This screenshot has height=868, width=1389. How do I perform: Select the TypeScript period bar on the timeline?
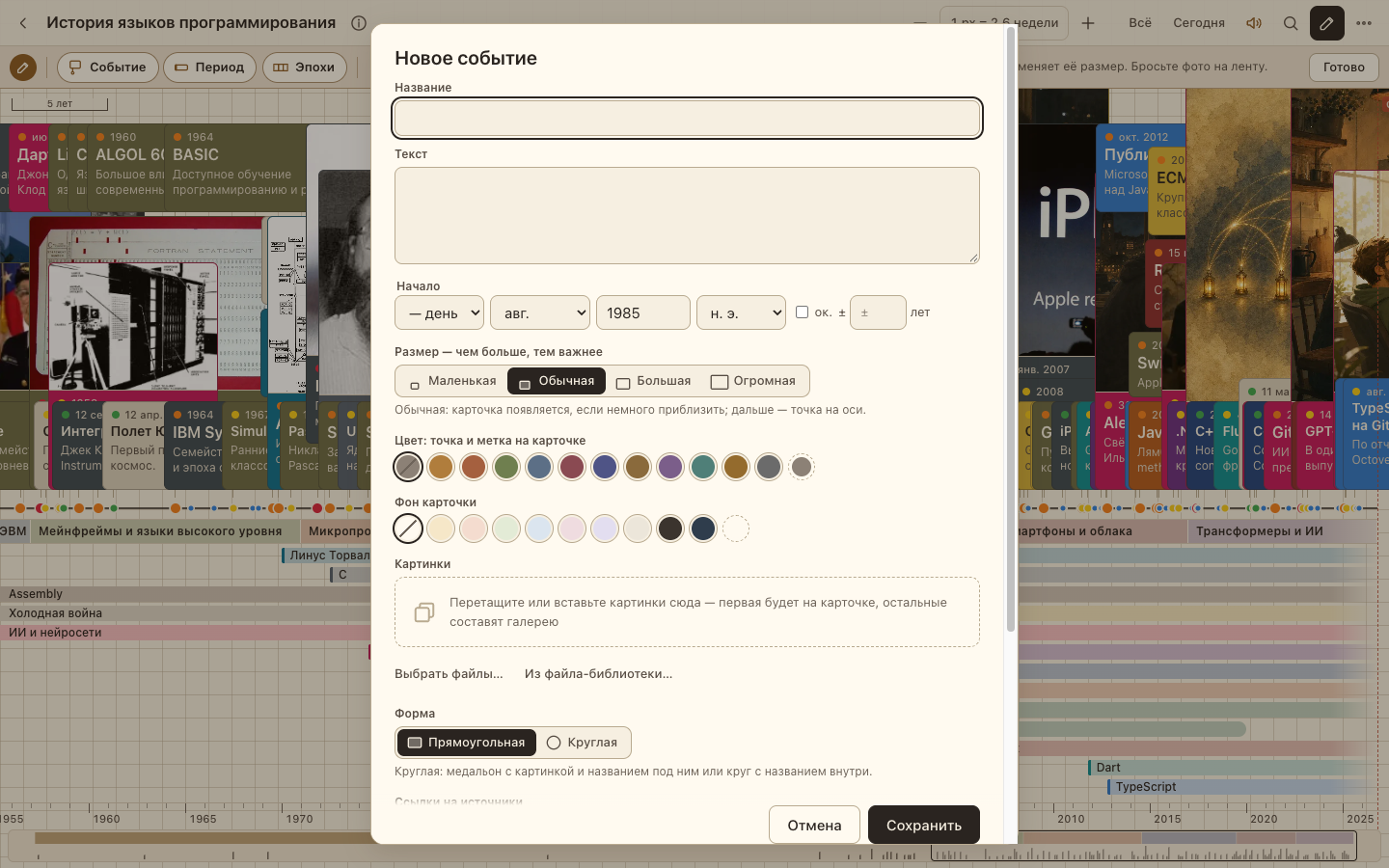coord(1239,787)
